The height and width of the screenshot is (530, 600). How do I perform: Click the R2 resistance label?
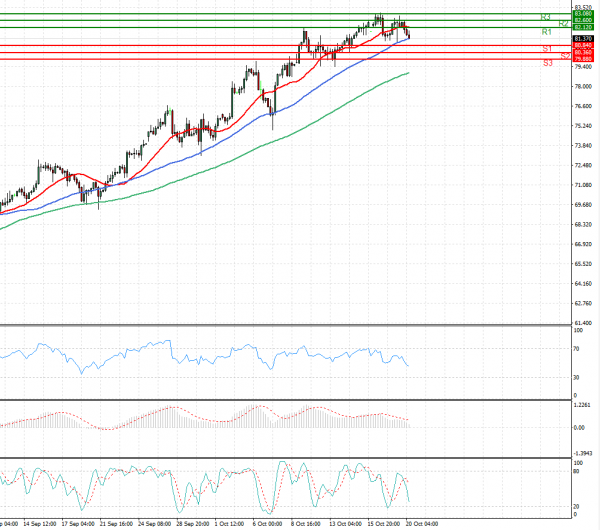(563, 24)
